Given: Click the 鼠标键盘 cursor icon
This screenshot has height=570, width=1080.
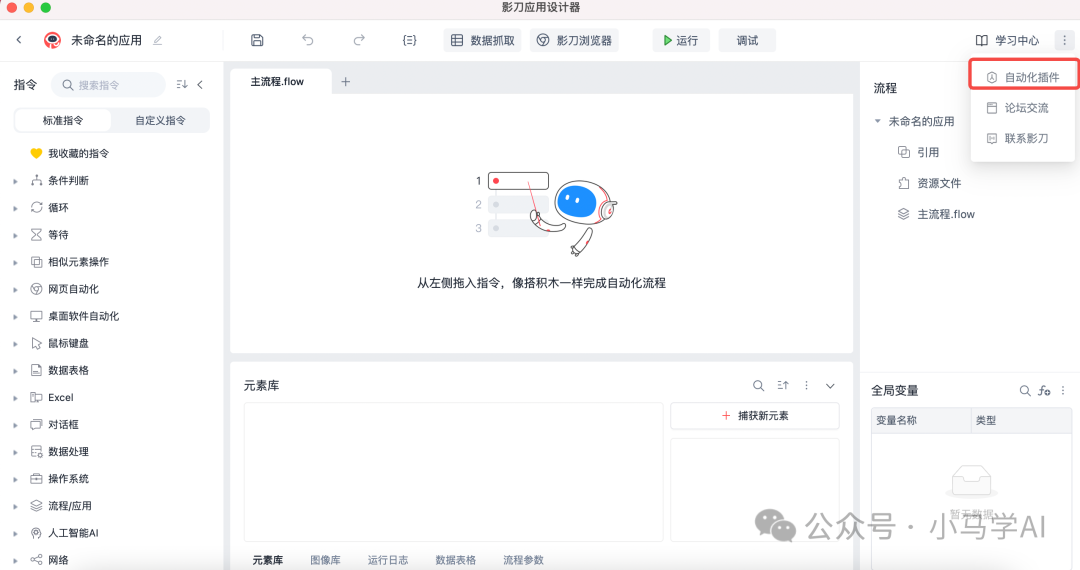Looking at the screenshot, I should coord(37,343).
